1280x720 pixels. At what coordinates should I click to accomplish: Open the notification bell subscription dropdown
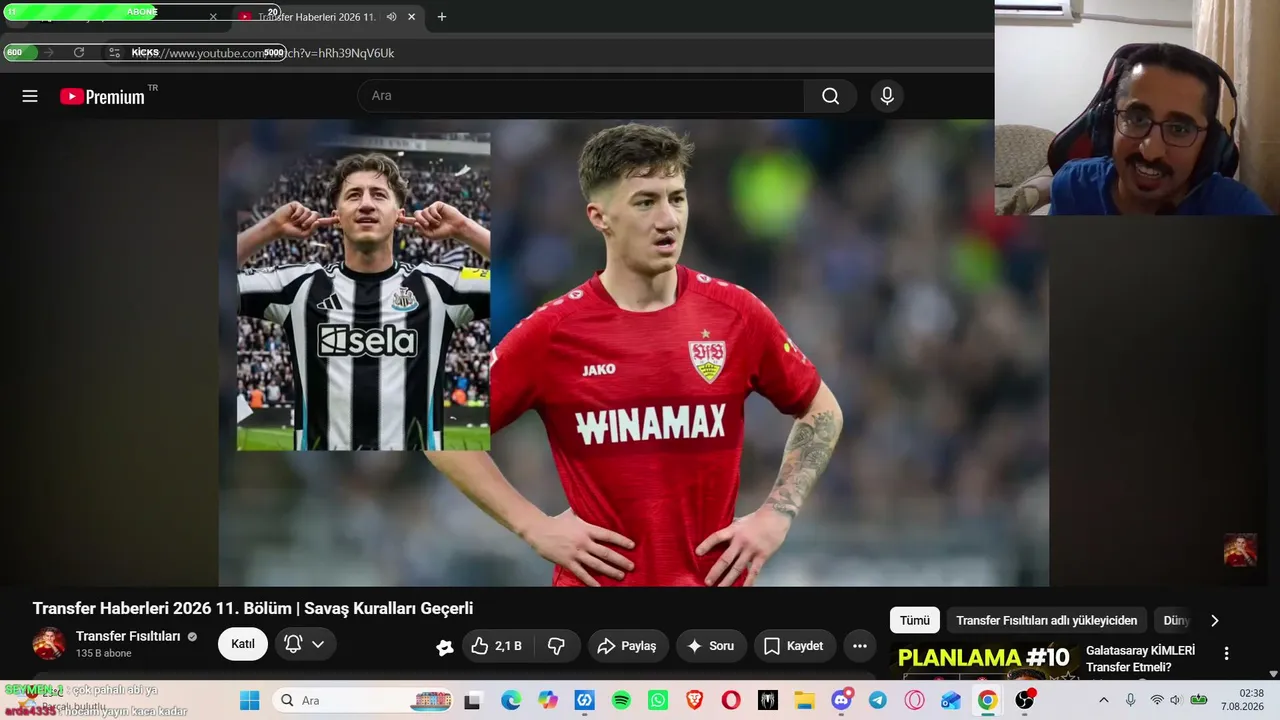pyautogui.click(x=305, y=645)
